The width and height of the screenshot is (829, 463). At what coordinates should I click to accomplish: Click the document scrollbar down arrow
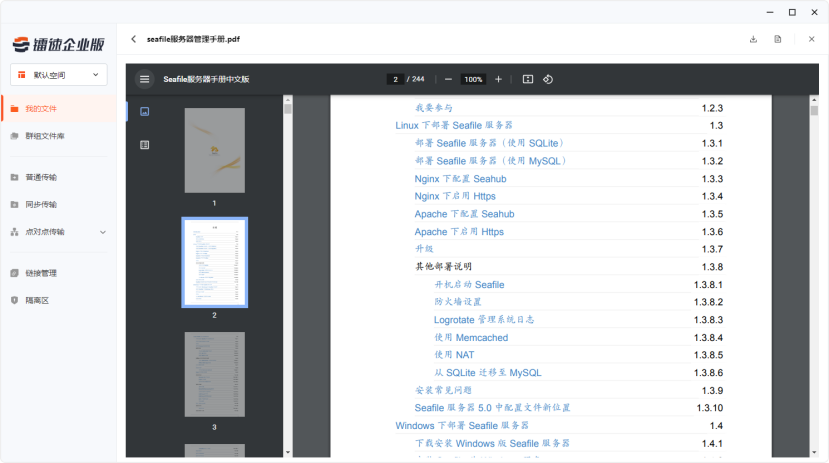[814, 452]
